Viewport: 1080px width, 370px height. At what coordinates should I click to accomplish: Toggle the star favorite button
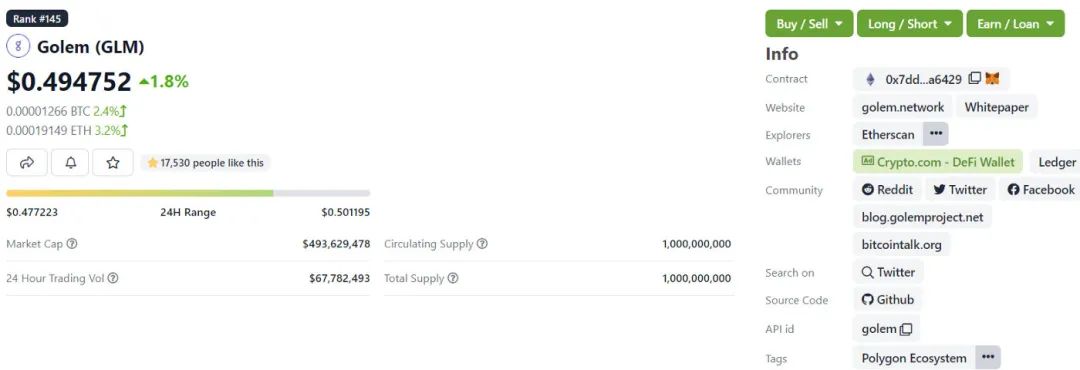[113, 163]
